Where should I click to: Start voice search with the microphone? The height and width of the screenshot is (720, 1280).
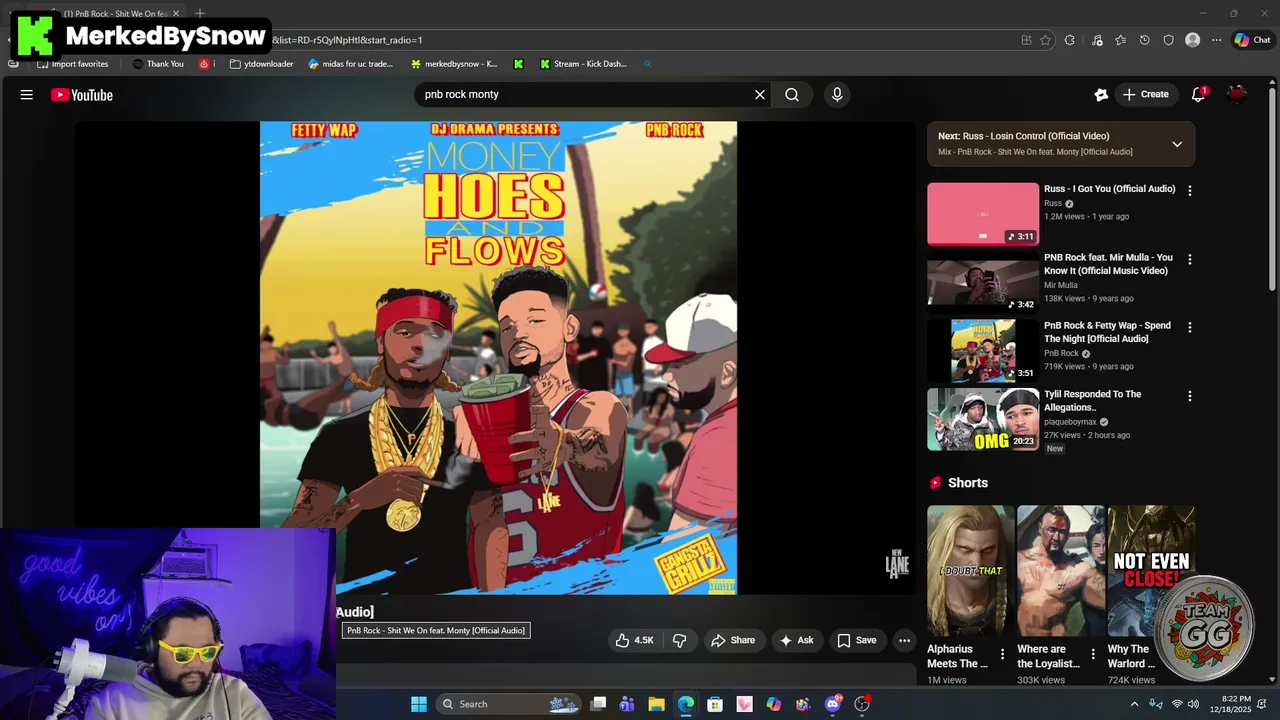click(x=837, y=95)
